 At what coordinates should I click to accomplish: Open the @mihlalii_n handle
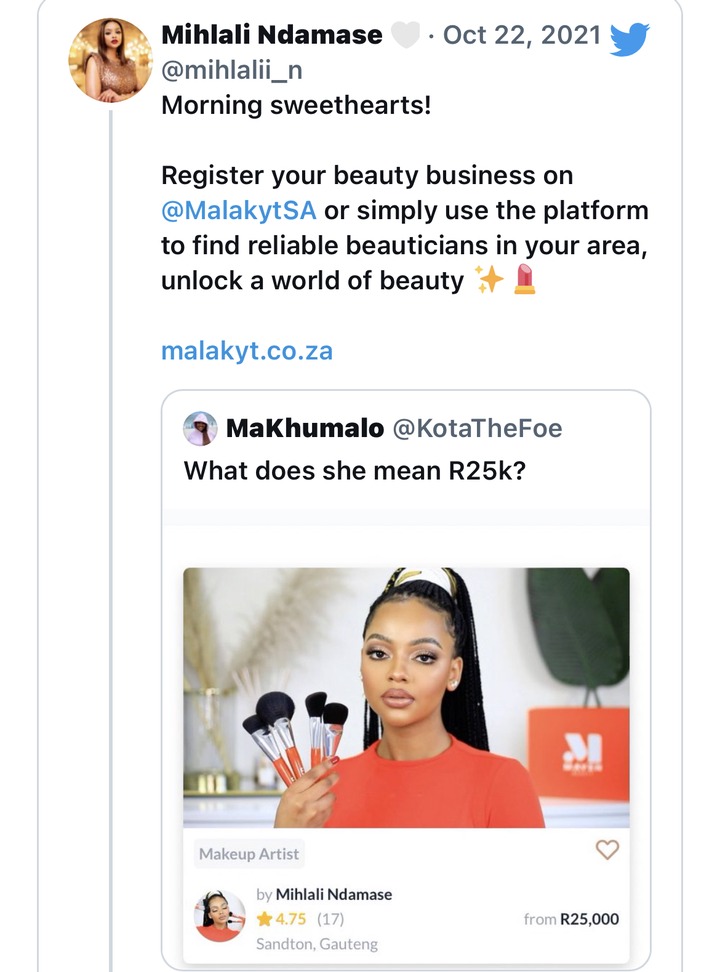pyautogui.click(x=232, y=70)
